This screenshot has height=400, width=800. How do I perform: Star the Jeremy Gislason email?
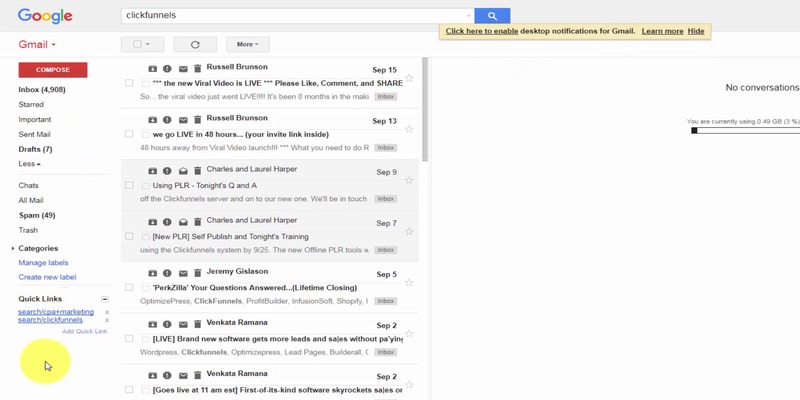(409, 283)
